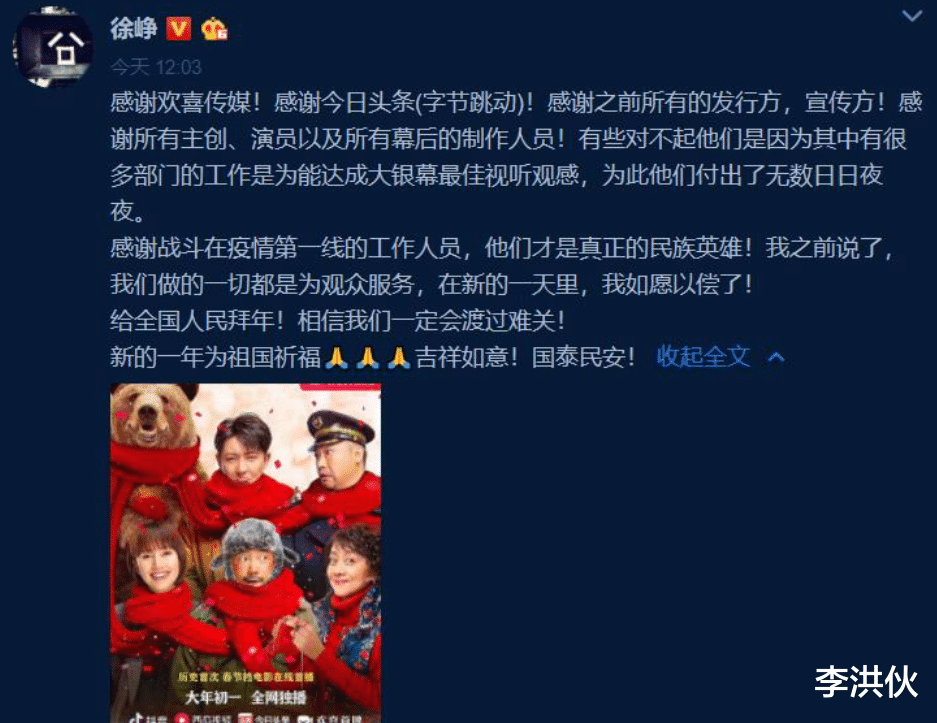Click the first praying hands emoji

click(x=336, y=357)
